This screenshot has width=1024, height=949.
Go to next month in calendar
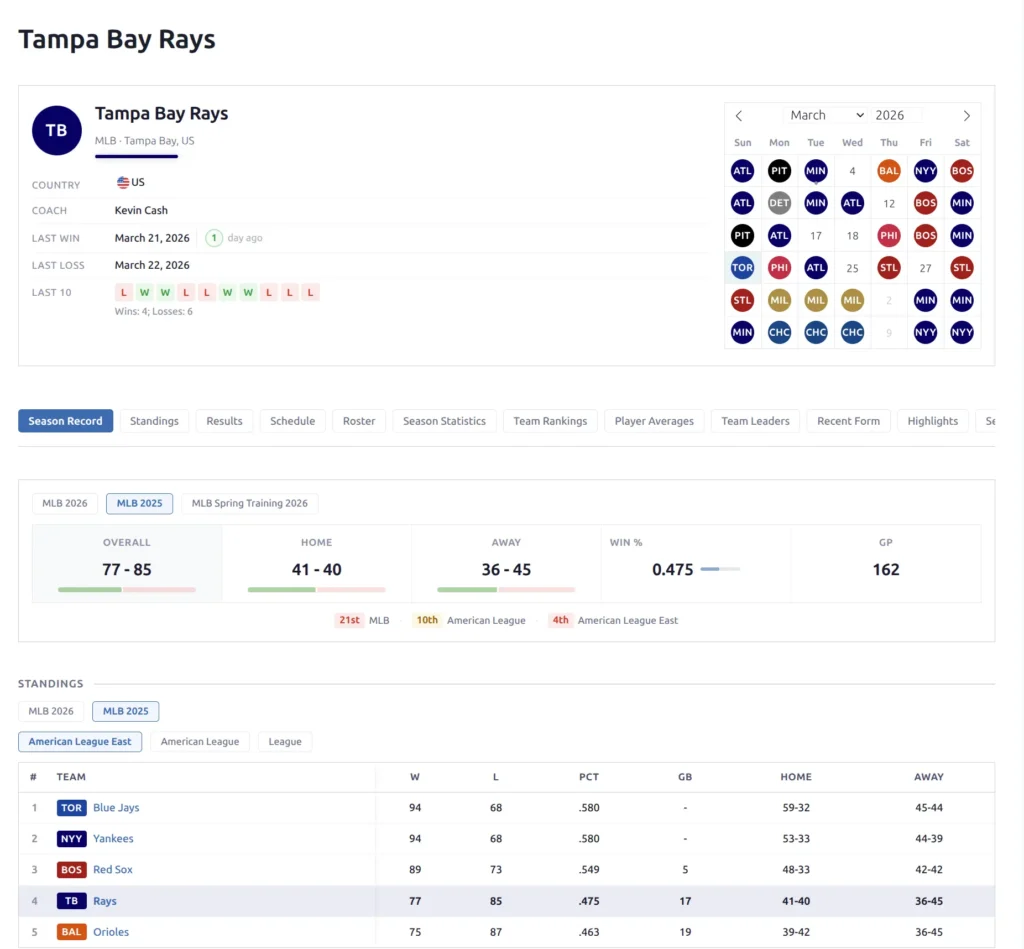[x=967, y=116]
